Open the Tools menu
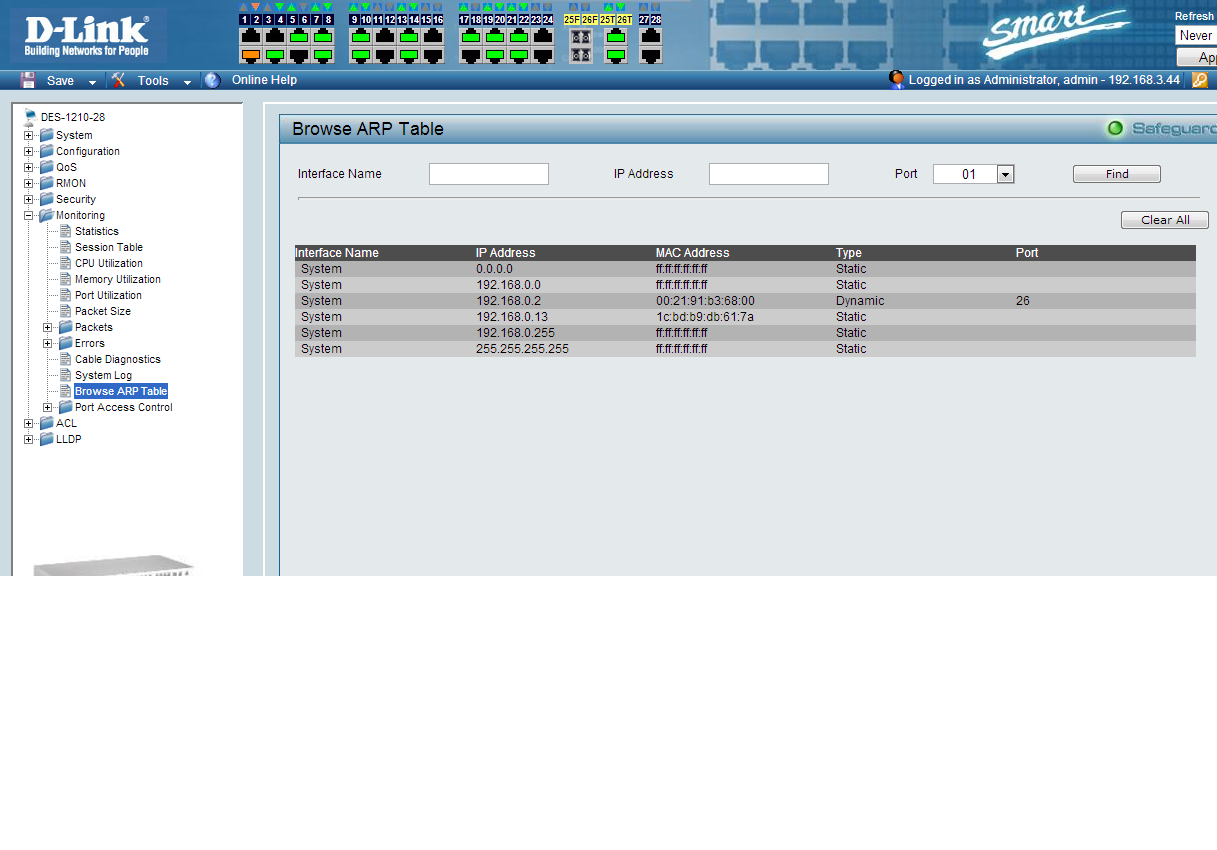 coord(153,80)
